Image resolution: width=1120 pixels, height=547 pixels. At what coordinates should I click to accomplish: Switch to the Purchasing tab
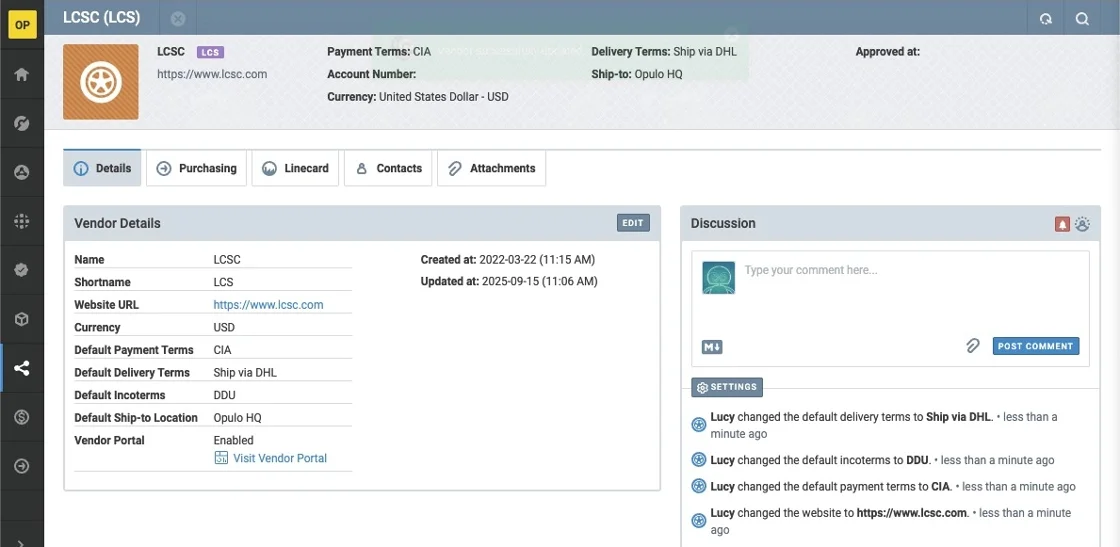click(197, 168)
